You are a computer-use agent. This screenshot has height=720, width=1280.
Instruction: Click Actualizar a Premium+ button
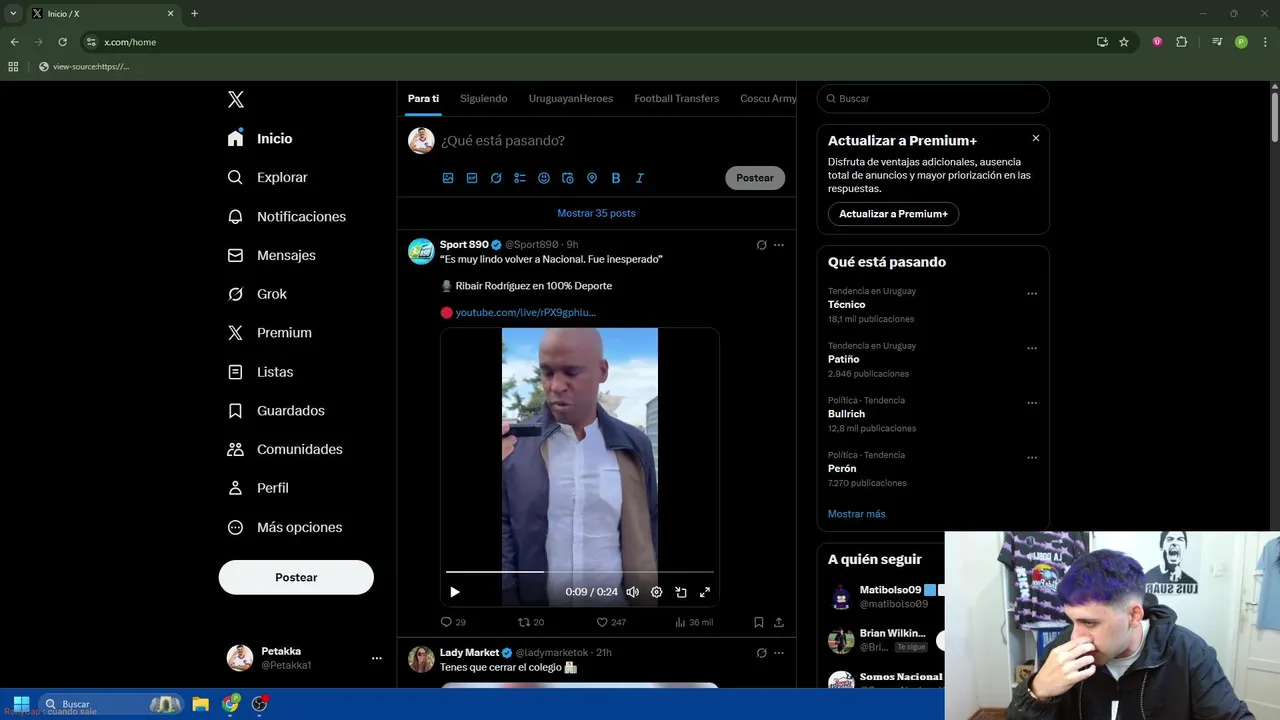point(893,214)
